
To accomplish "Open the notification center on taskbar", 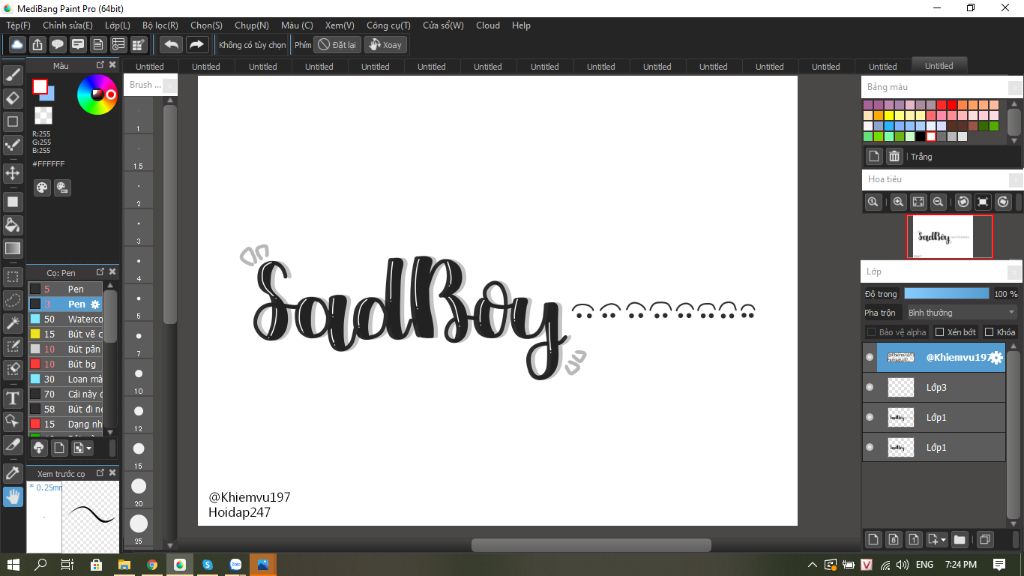I will [x=999, y=564].
